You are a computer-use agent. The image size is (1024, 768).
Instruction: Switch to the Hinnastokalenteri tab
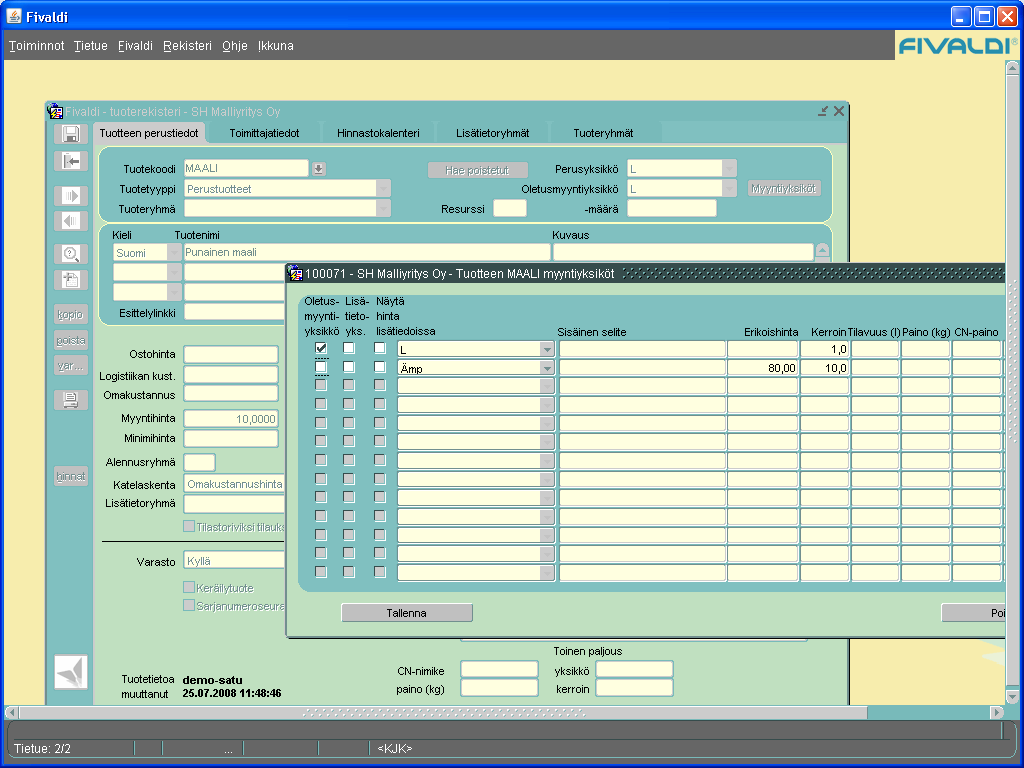tap(378, 133)
